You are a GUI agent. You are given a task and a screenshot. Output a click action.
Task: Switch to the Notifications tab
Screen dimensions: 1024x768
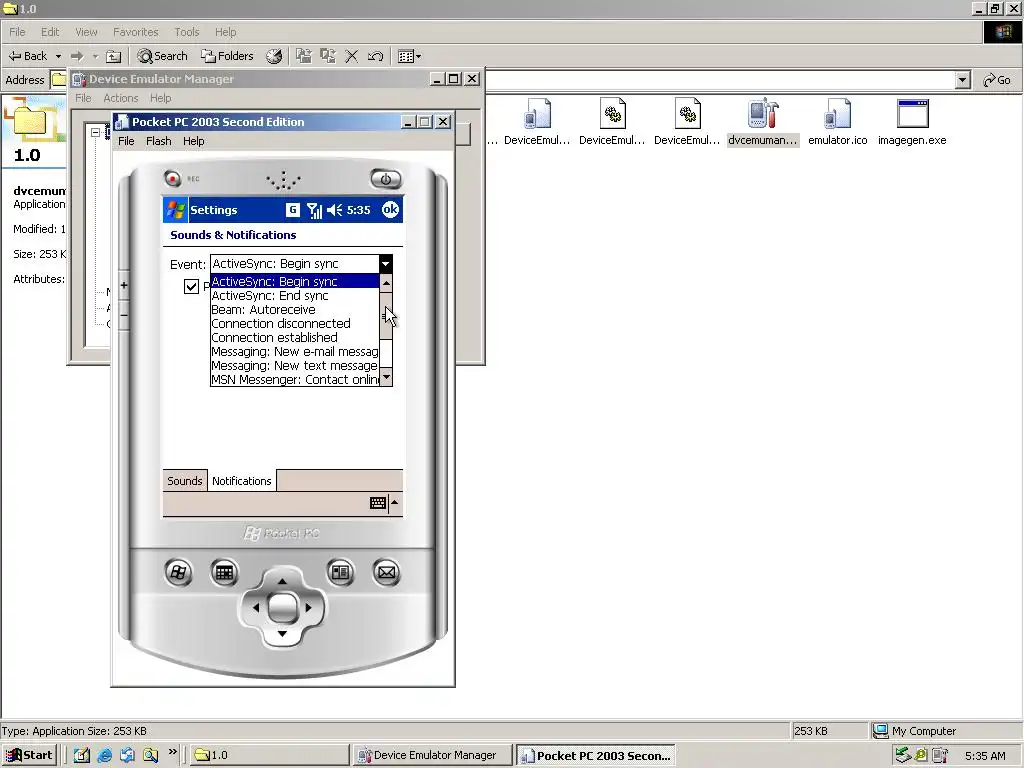[242, 481]
